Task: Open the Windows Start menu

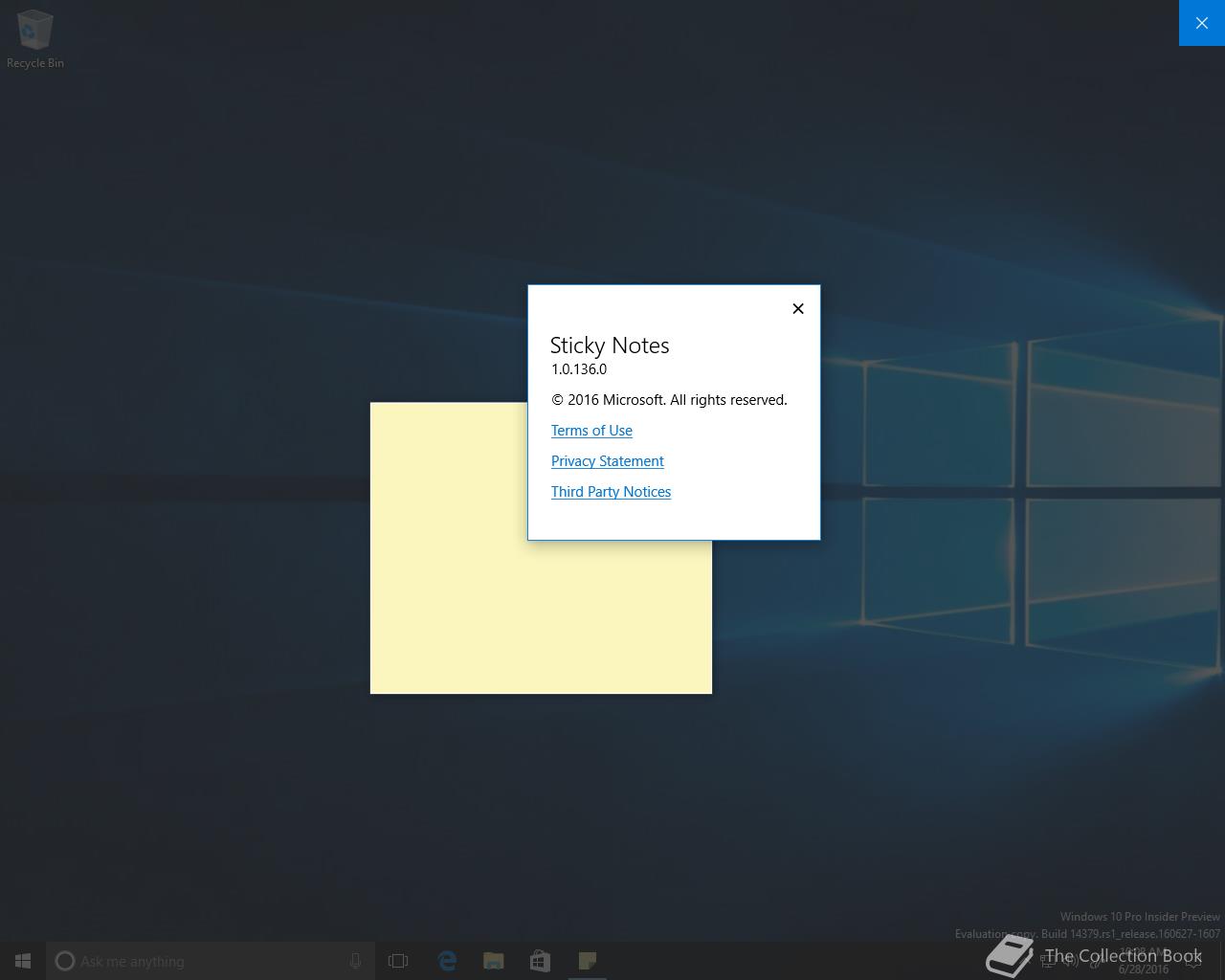Action: click(23, 961)
